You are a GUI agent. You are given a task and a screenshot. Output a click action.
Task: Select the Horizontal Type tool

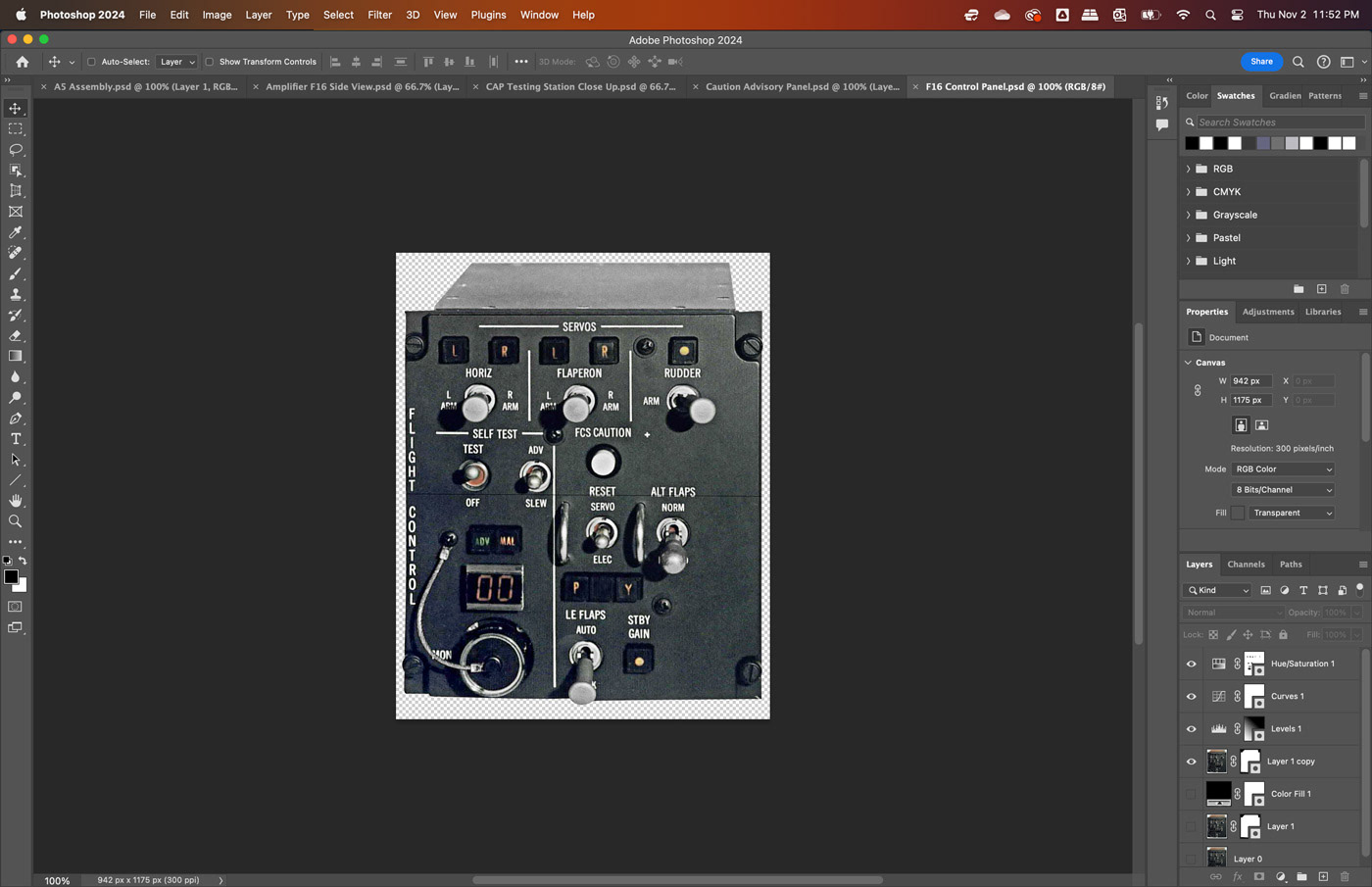(16, 439)
